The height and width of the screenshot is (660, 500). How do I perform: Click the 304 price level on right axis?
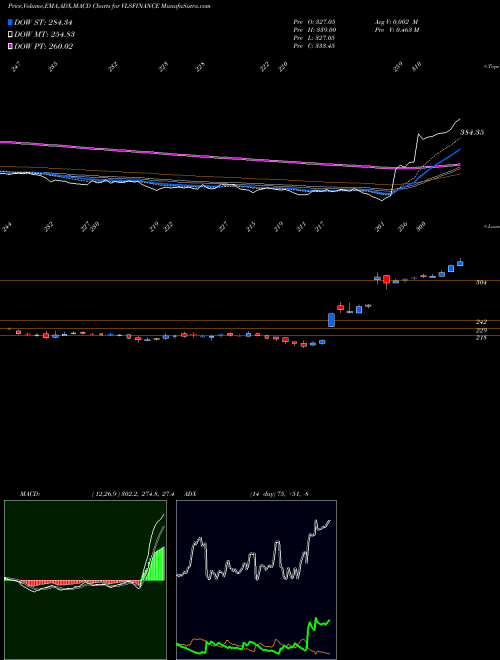click(x=481, y=283)
